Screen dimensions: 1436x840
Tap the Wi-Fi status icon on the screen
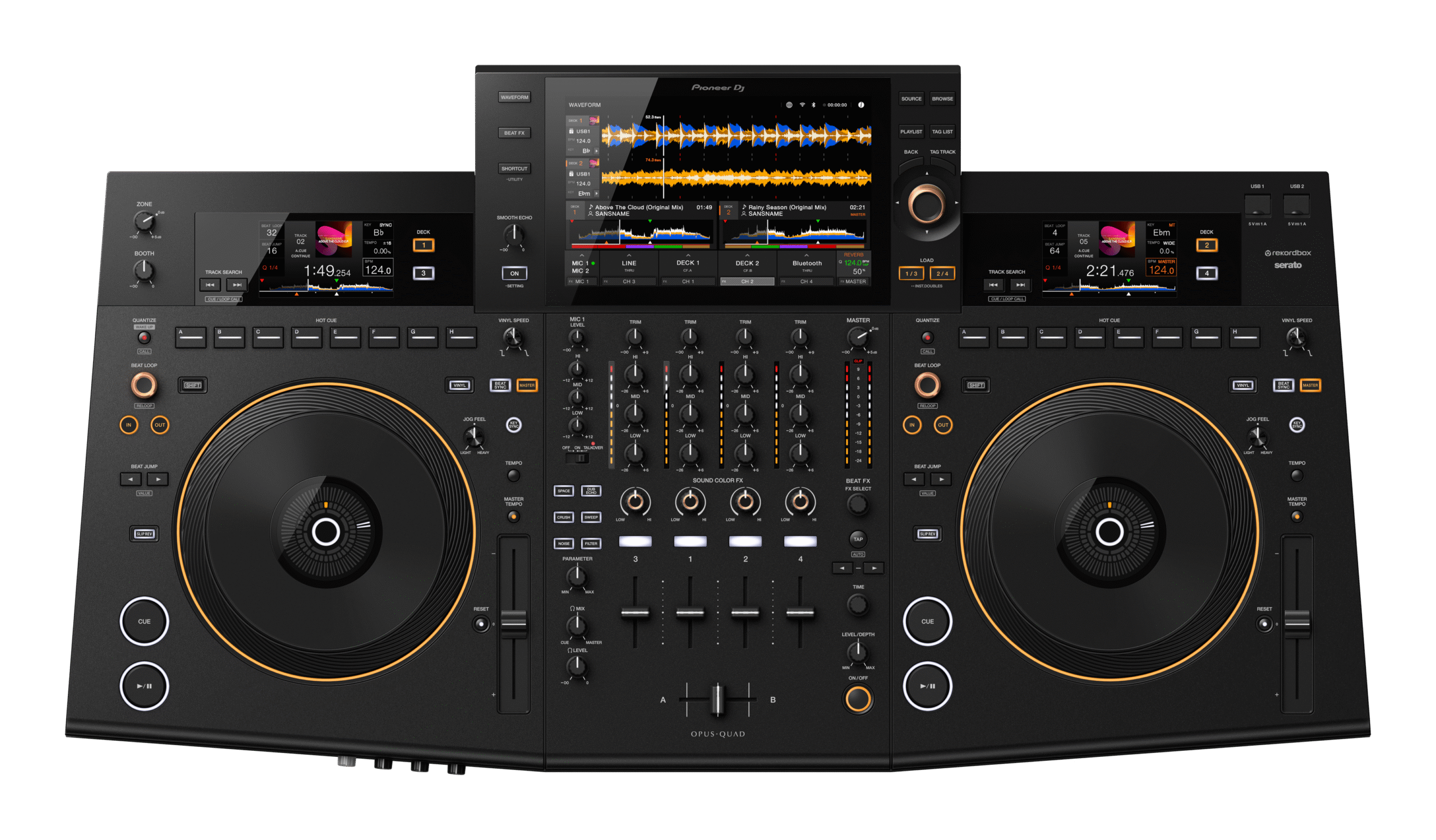coord(802,105)
